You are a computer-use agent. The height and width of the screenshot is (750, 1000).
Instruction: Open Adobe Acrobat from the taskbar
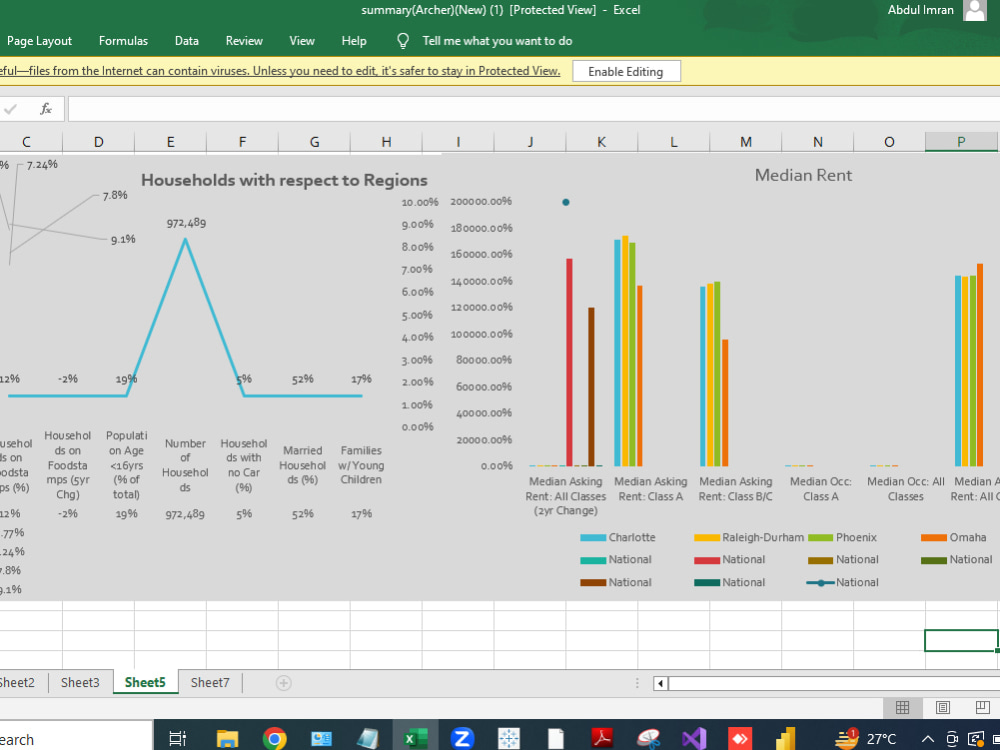[x=601, y=737]
